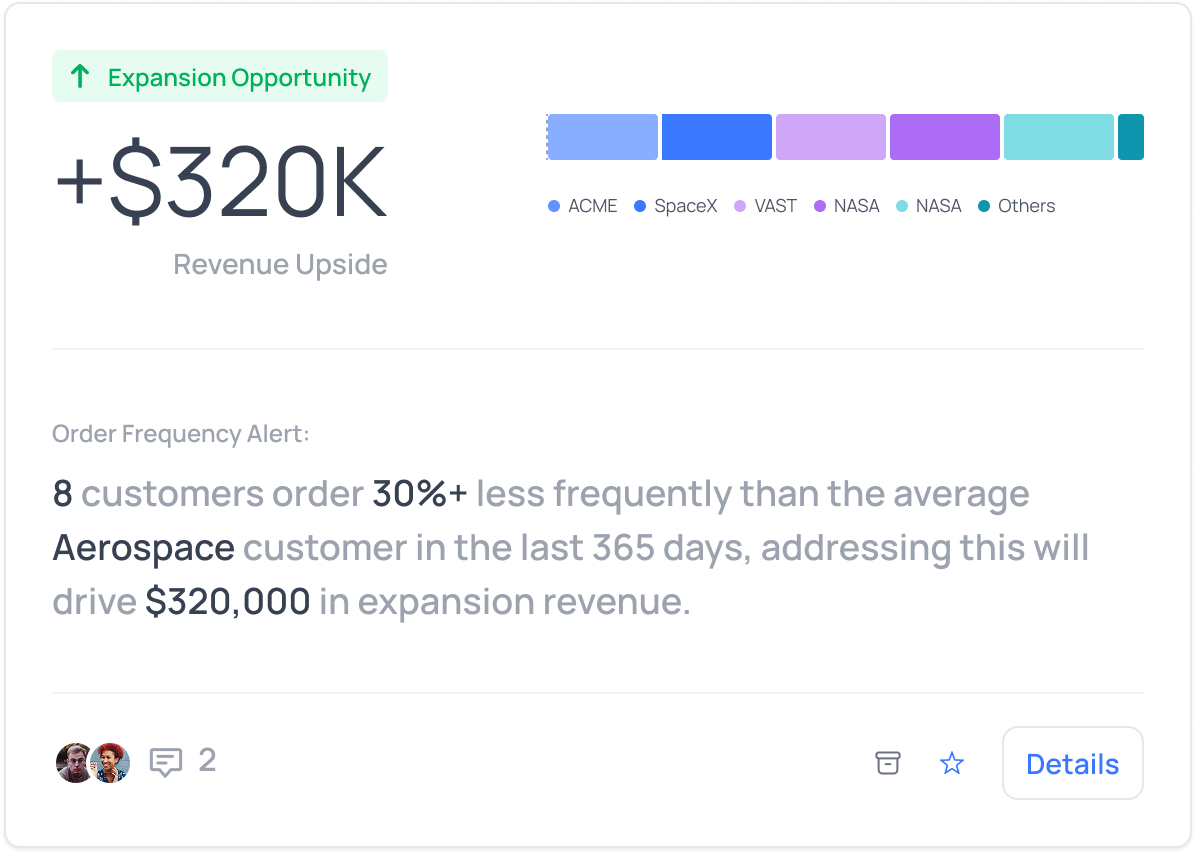Open the comments speech bubble icon
The image size is (1196, 854).
pos(165,763)
